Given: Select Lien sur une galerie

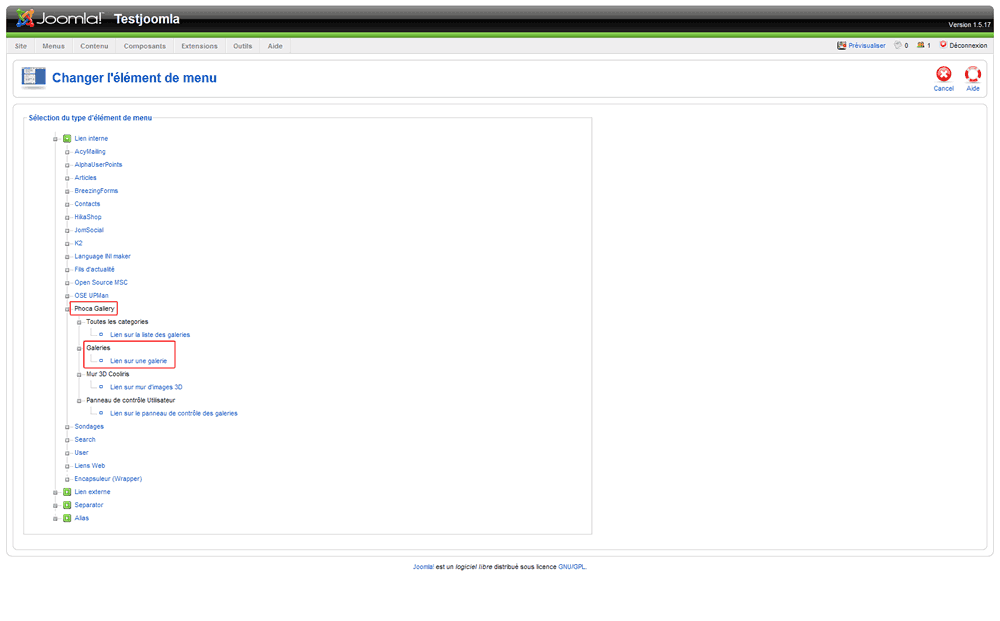Looking at the screenshot, I should 138,361.
